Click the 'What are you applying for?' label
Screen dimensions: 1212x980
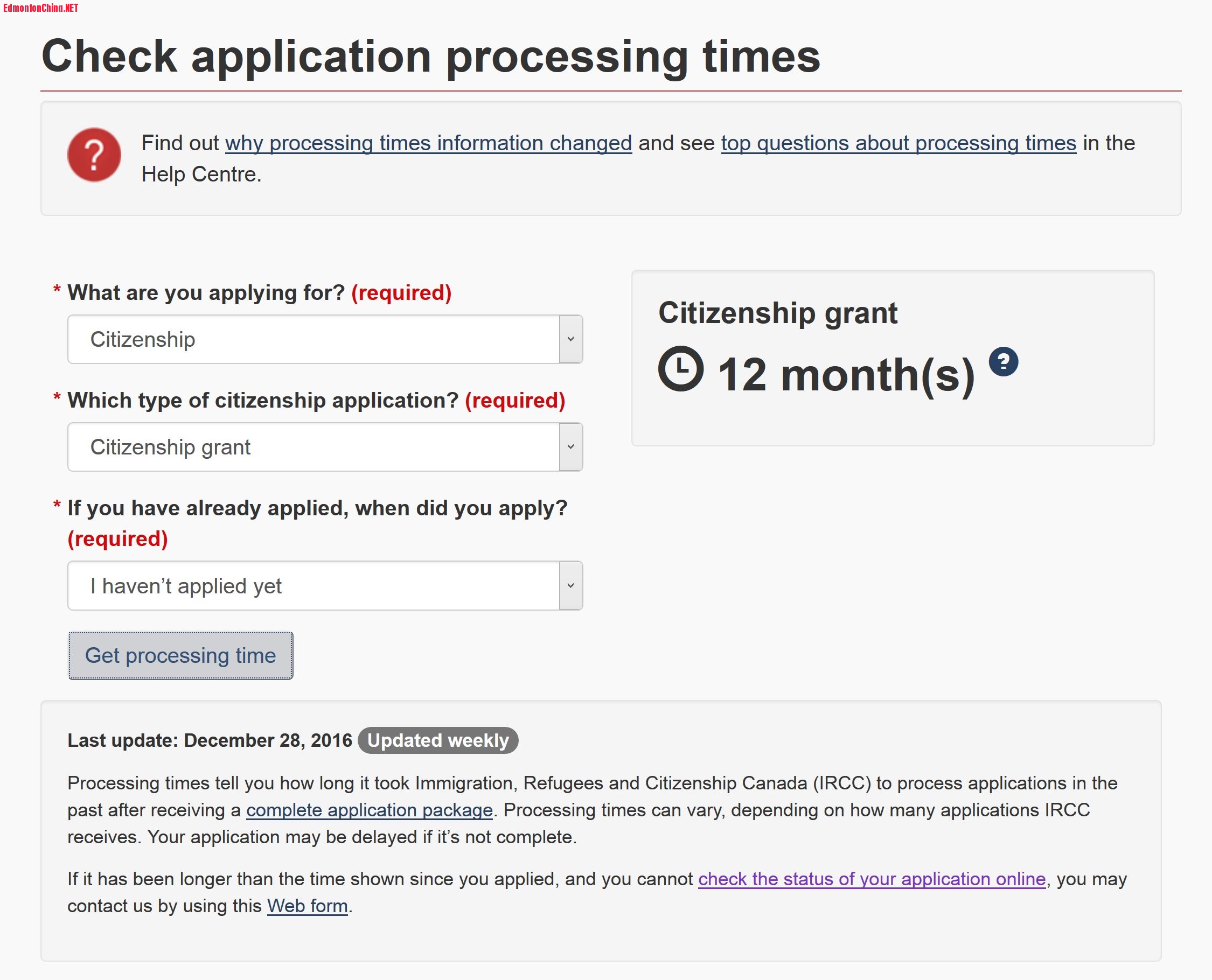[206, 292]
